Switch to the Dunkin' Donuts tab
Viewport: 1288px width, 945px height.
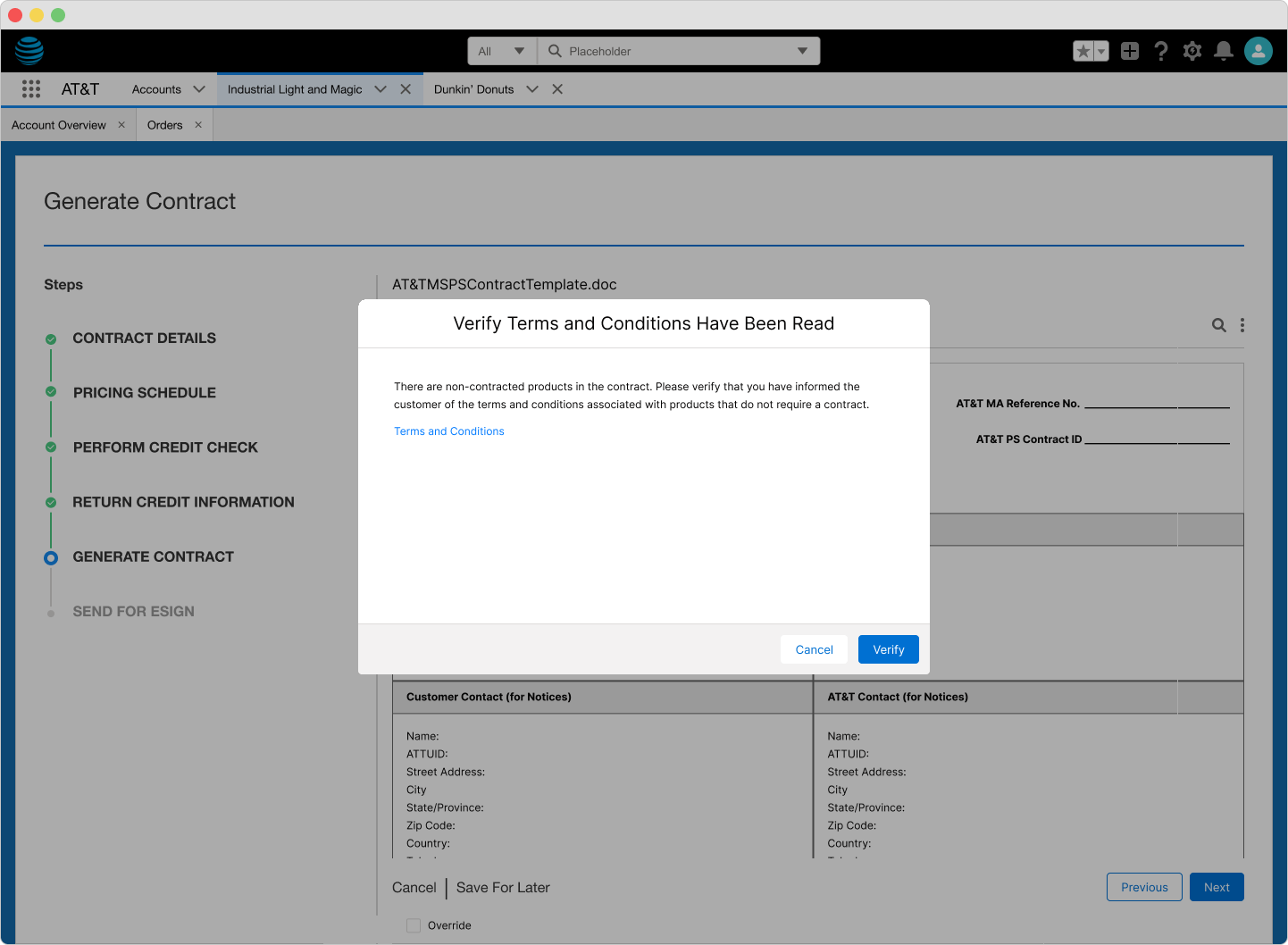pos(473,89)
